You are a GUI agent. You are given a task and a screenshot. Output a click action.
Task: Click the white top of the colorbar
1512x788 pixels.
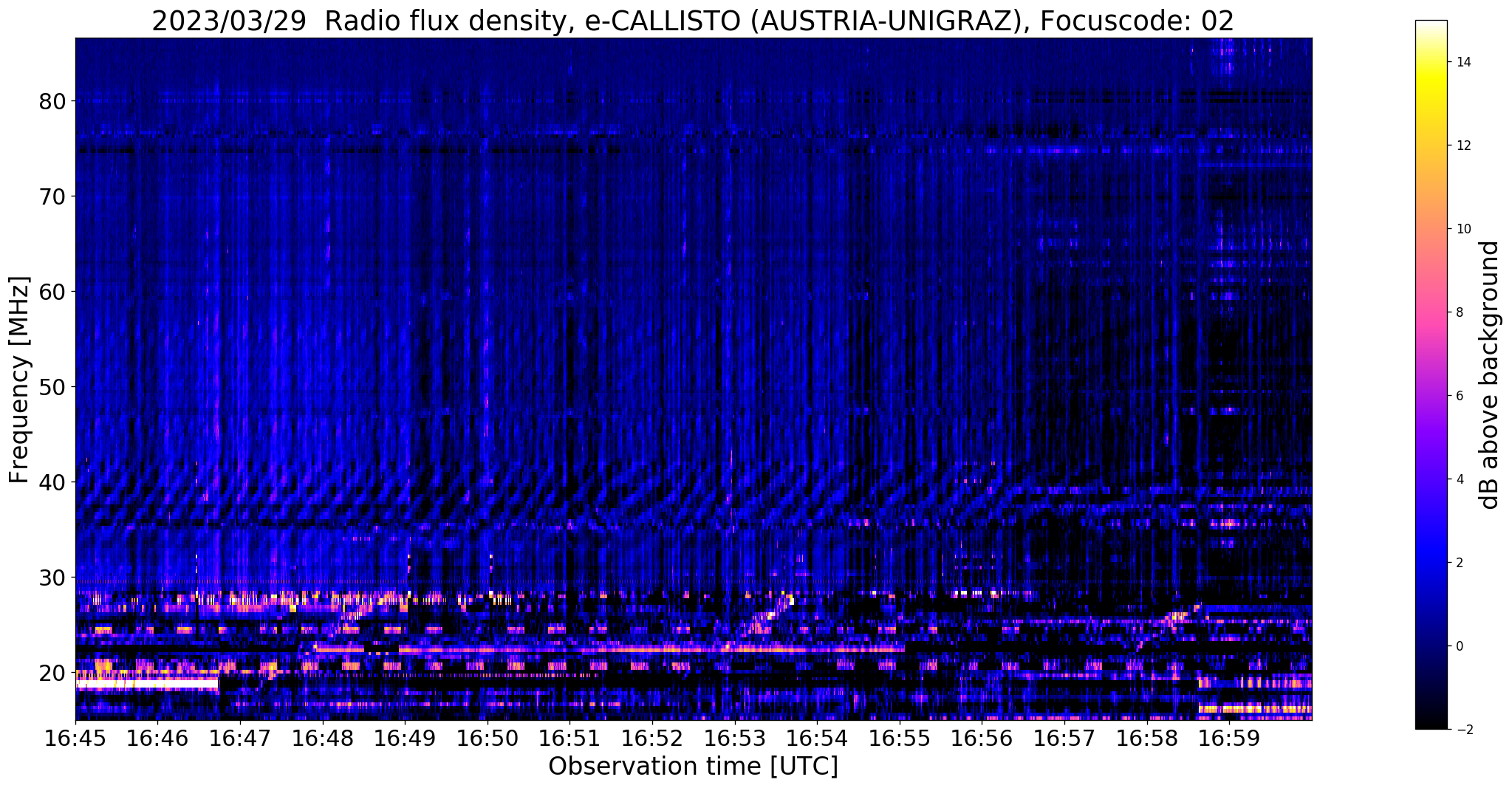tap(1431, 26)
